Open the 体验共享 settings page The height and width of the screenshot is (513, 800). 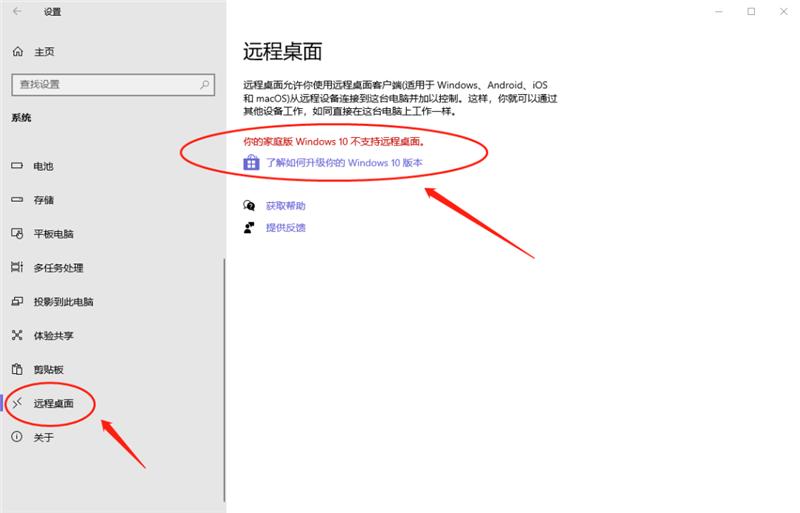click(54, 336)
